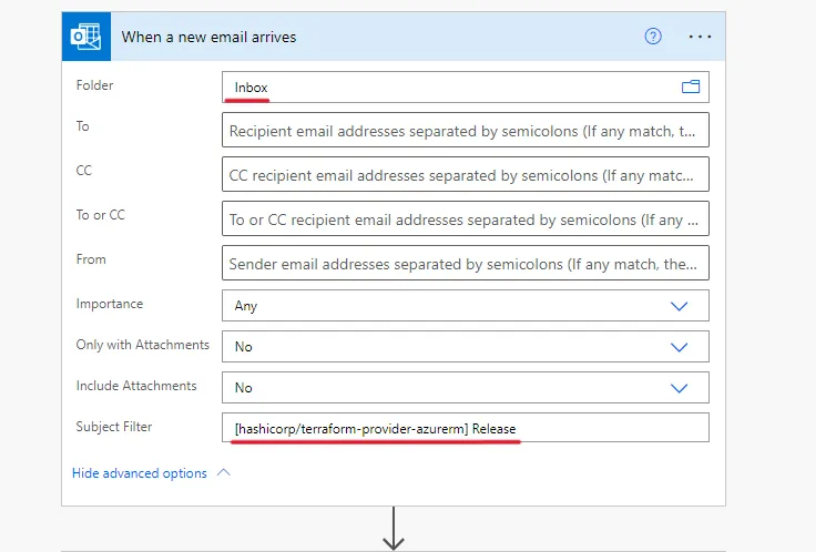The image size is (816, 552).
Task: Open the help icon for the trigger
Action: coord(653,37)
